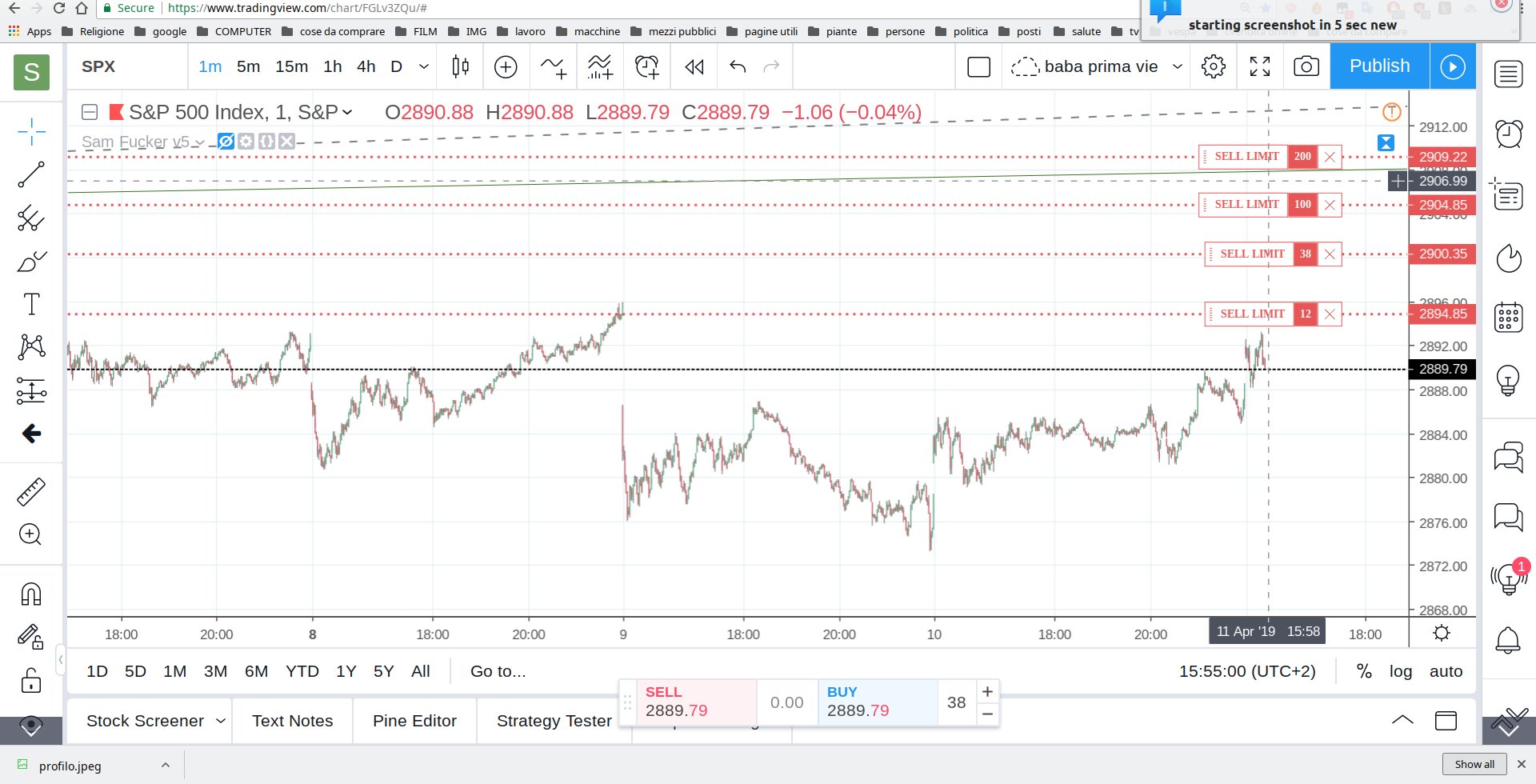
Task: Open the Strategy Tester tab
Action: (x=554, y=721)
